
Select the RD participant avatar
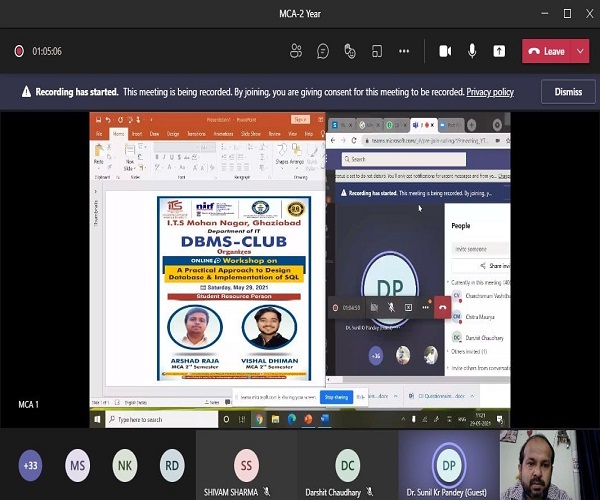click(x=172, y=465)
